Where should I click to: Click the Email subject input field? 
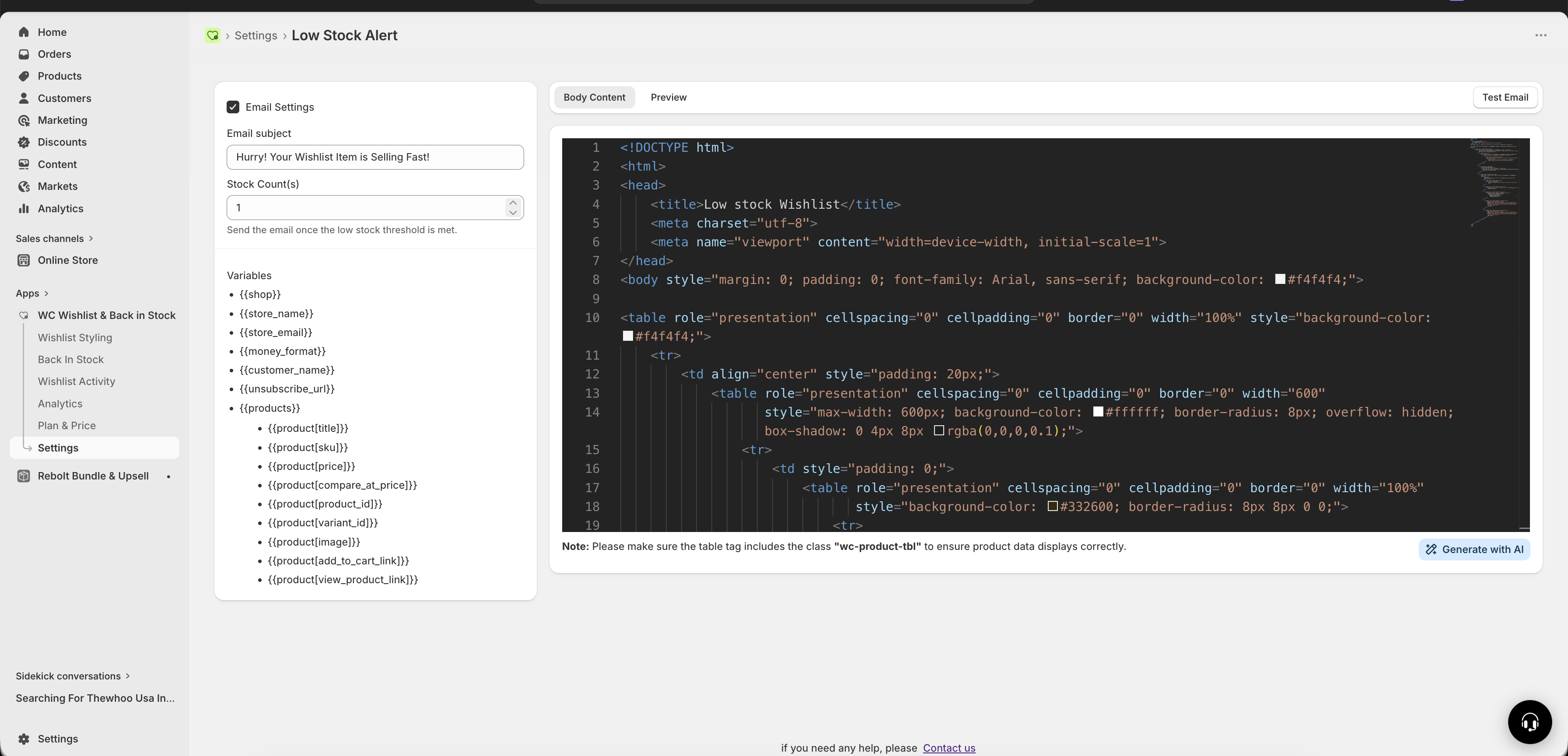pyautogui.click(x=375, y=157)
